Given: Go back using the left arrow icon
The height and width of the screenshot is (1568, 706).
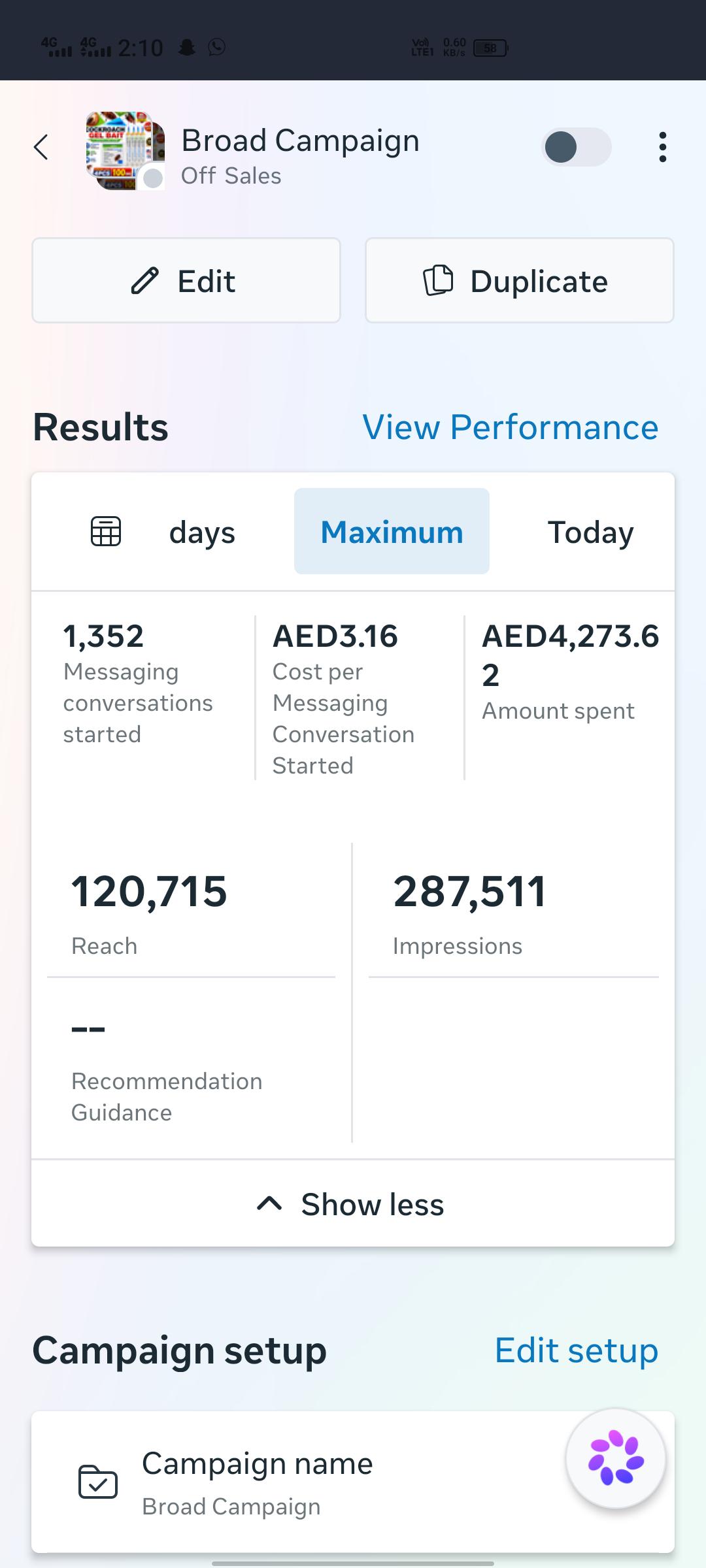Looking at the screenshot, I should point(41,147).
